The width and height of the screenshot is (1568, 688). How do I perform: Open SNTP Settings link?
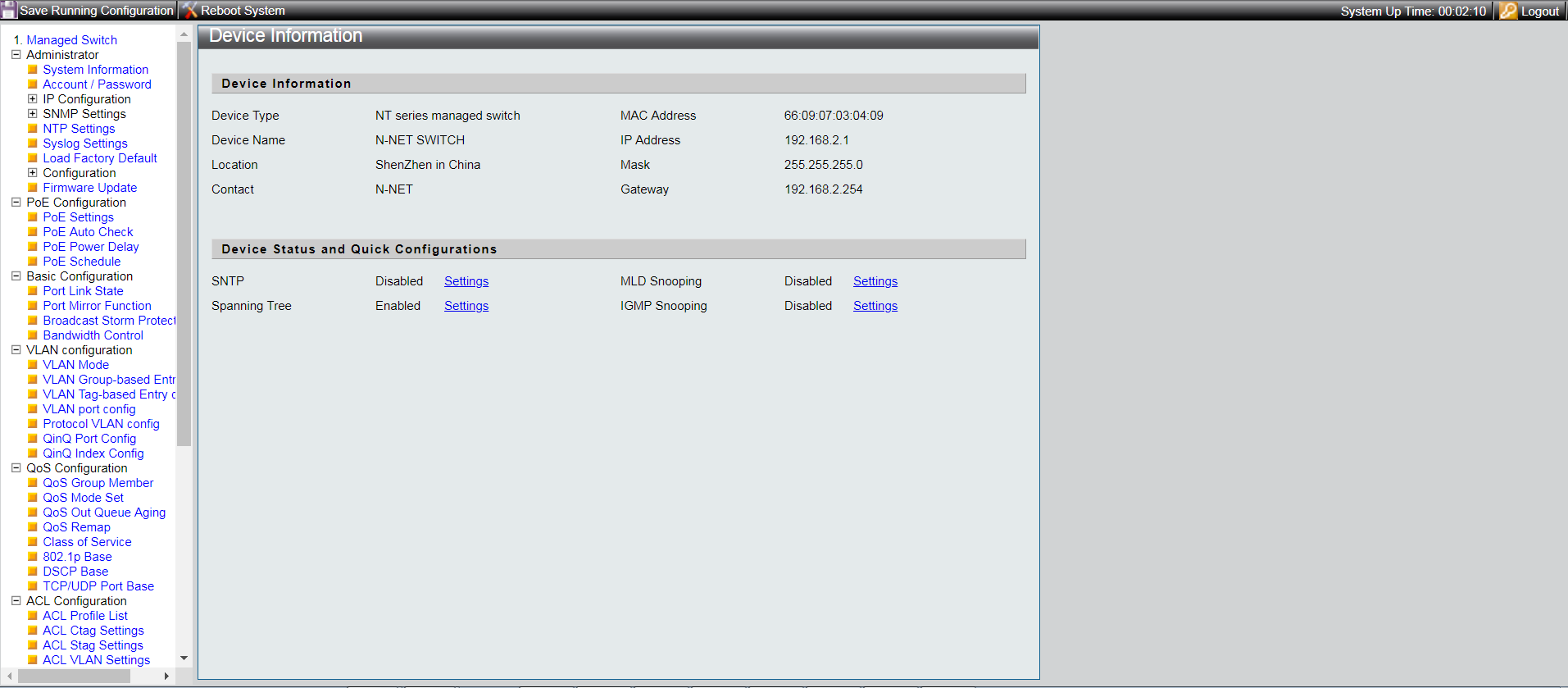point(466,281)
